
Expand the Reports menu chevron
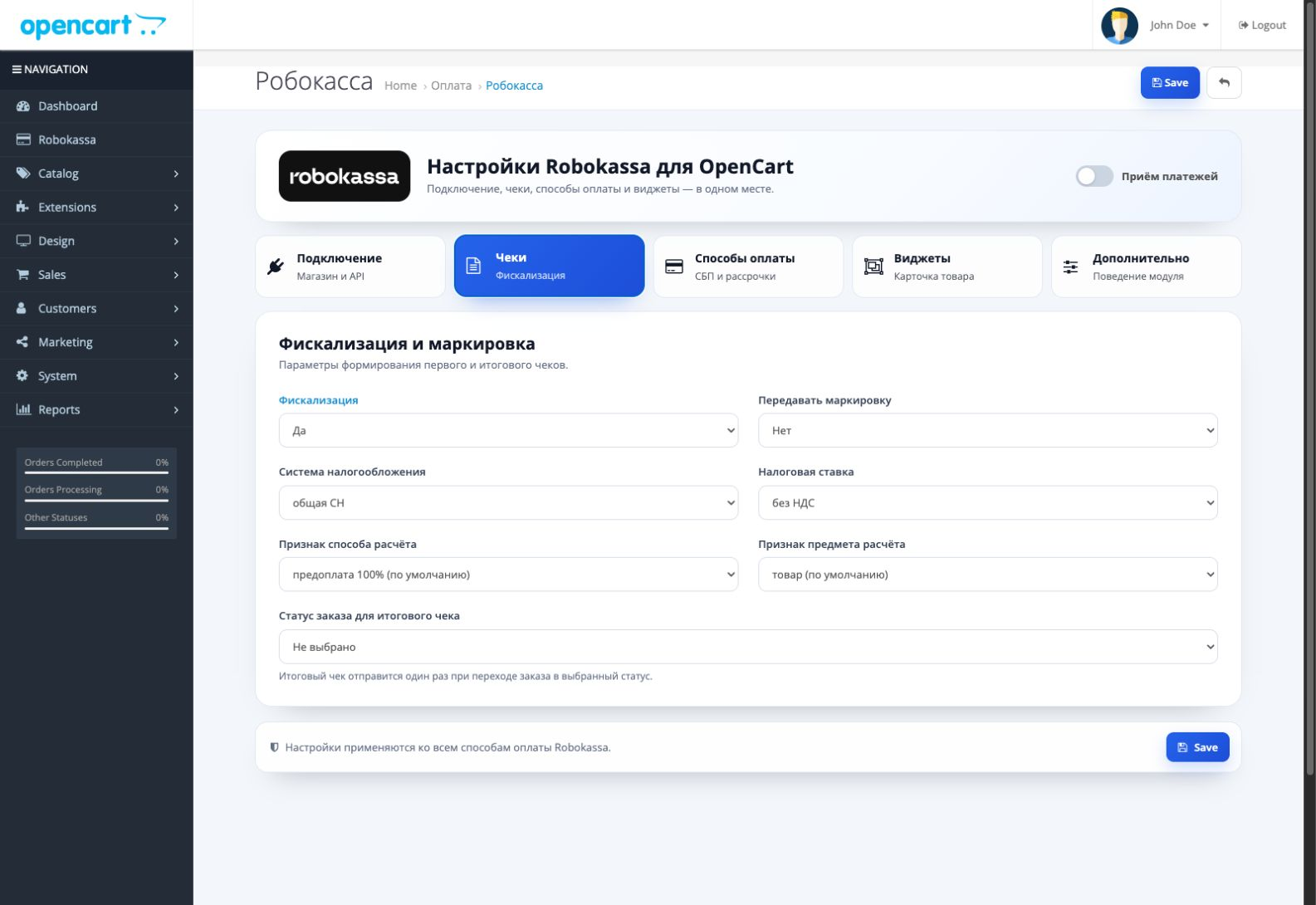pos(176,410)
